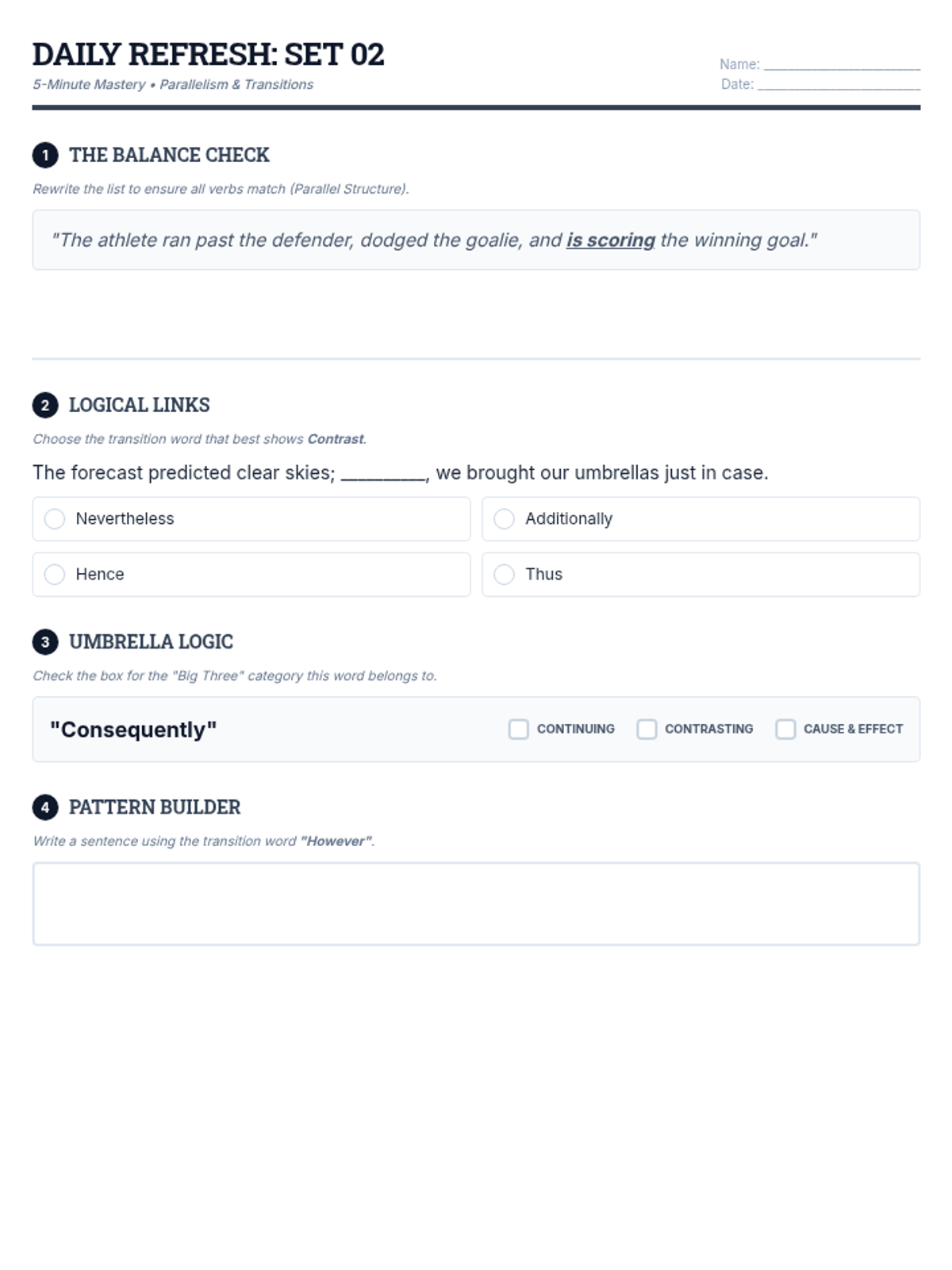Tick the Contrasting checkbox
The width and height of the screenshot is (952, 1270).
pos(647,729)
